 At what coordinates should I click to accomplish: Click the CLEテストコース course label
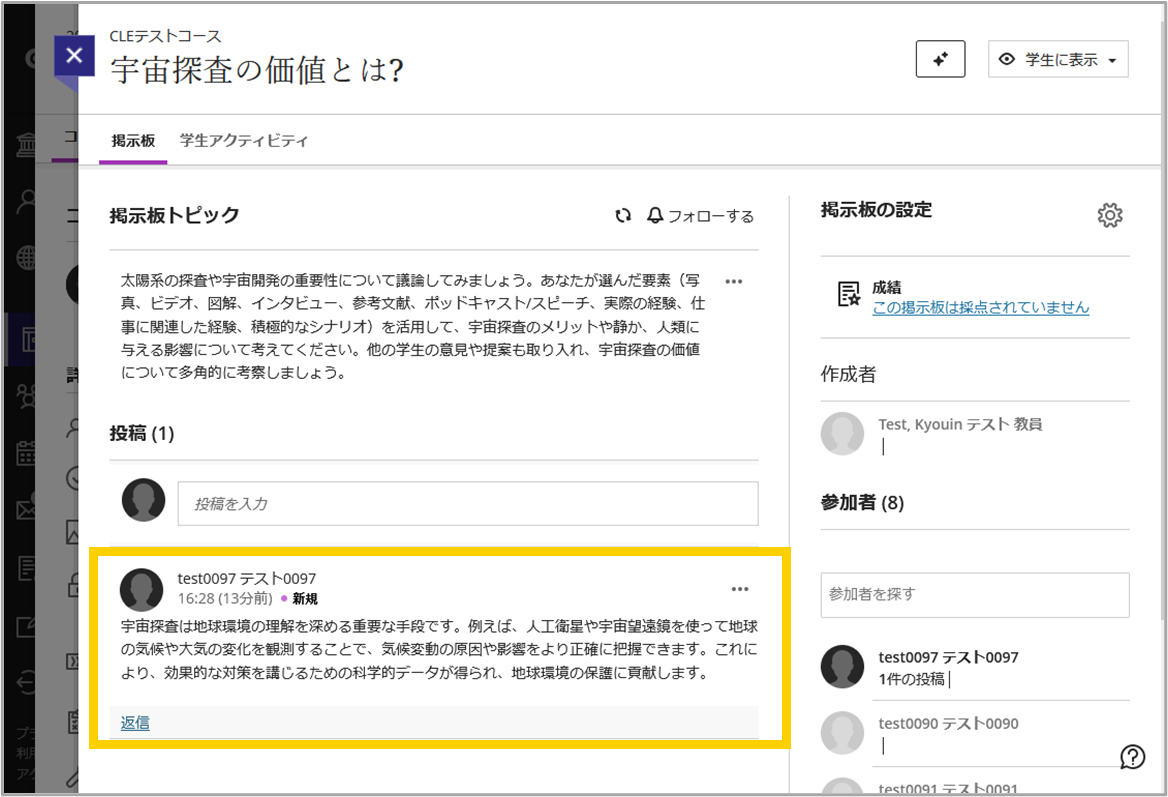[x=165, y=36]
